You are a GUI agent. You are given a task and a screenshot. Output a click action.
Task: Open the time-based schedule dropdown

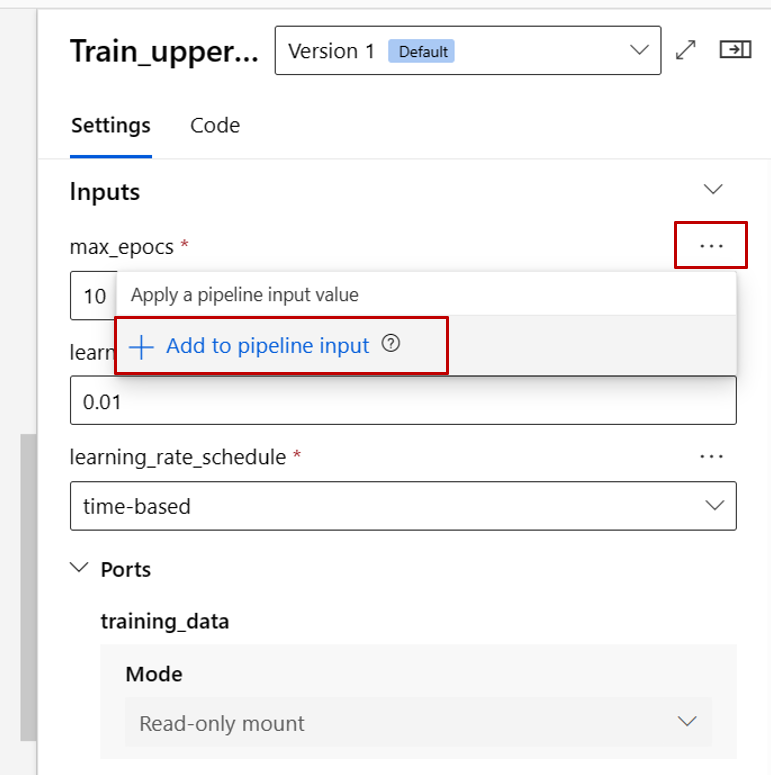click(x=403, y=506)
